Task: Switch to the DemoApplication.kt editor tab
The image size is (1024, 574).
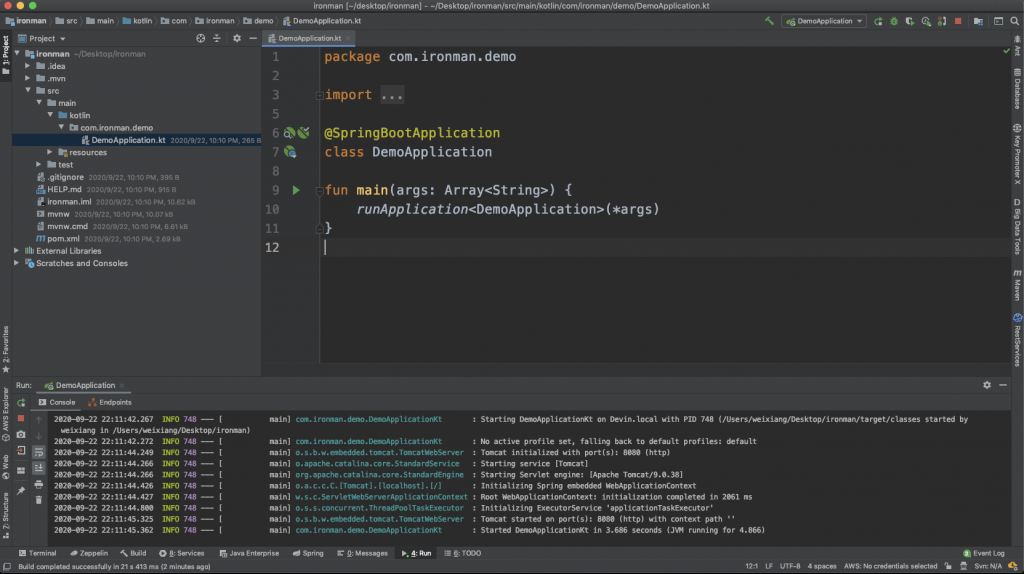Action: [310, 39]
